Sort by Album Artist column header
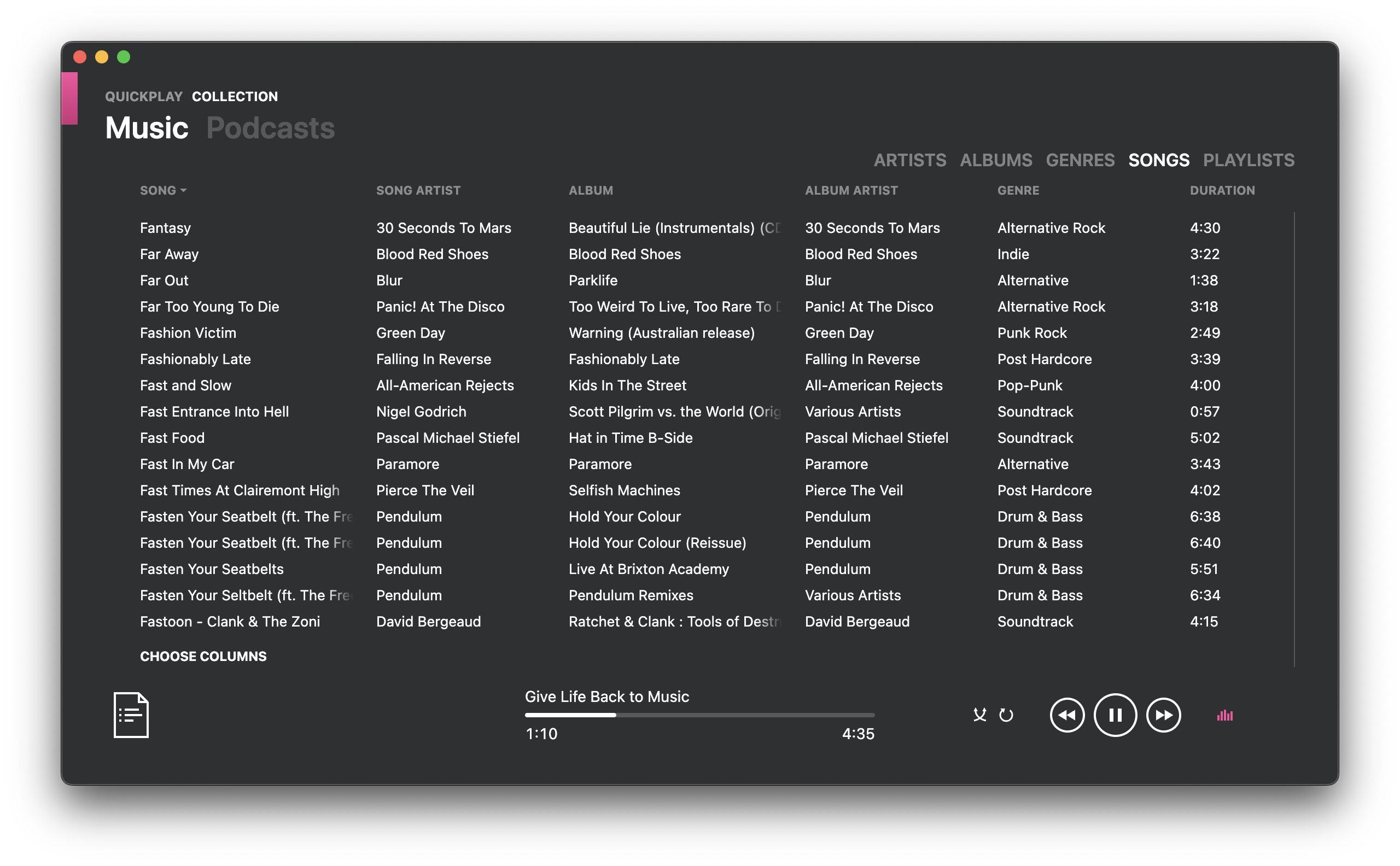1400x866 pixels. pyautogui.click(x=851, y=190)
